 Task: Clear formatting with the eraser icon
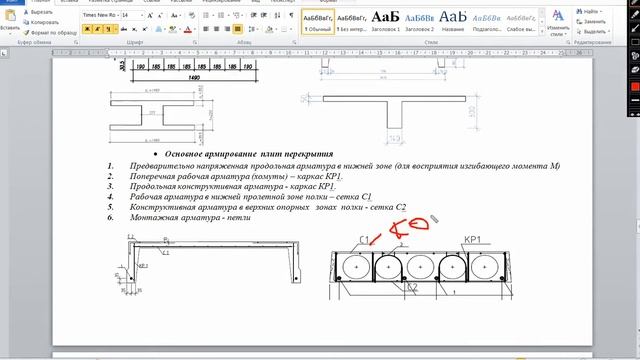[192, 16]
